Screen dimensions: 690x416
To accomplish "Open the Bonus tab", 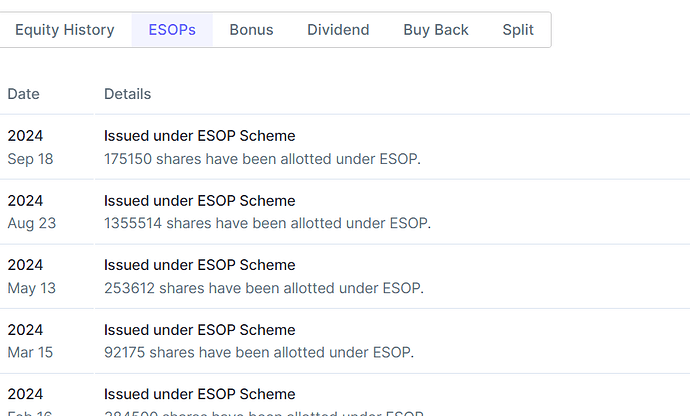I will [251, 30].
